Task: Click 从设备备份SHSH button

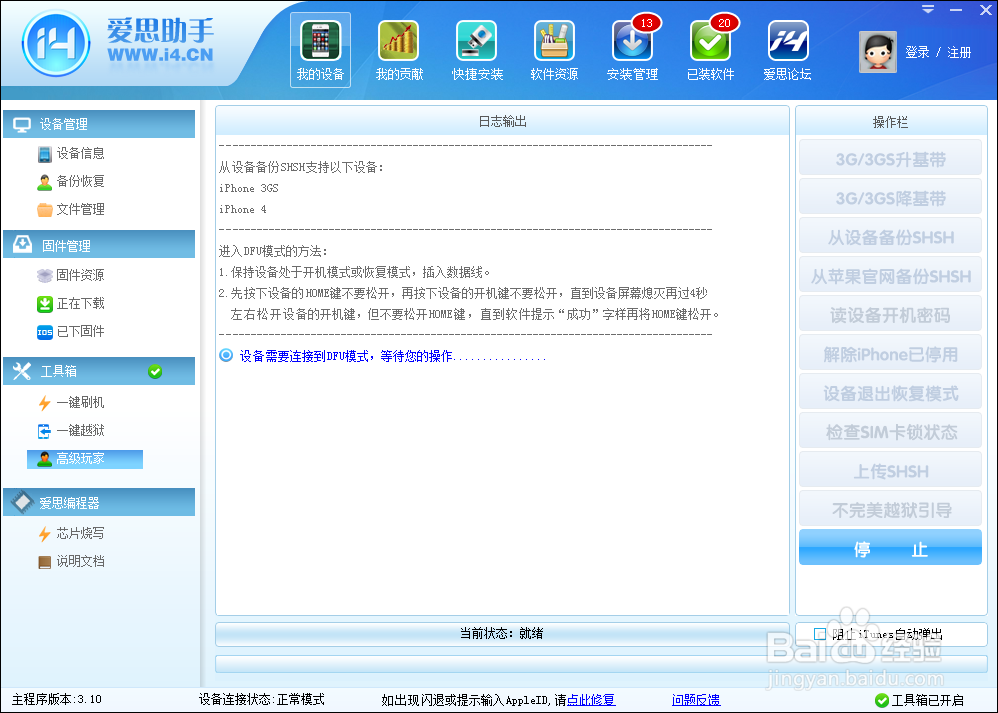Action: pos(890,237)
